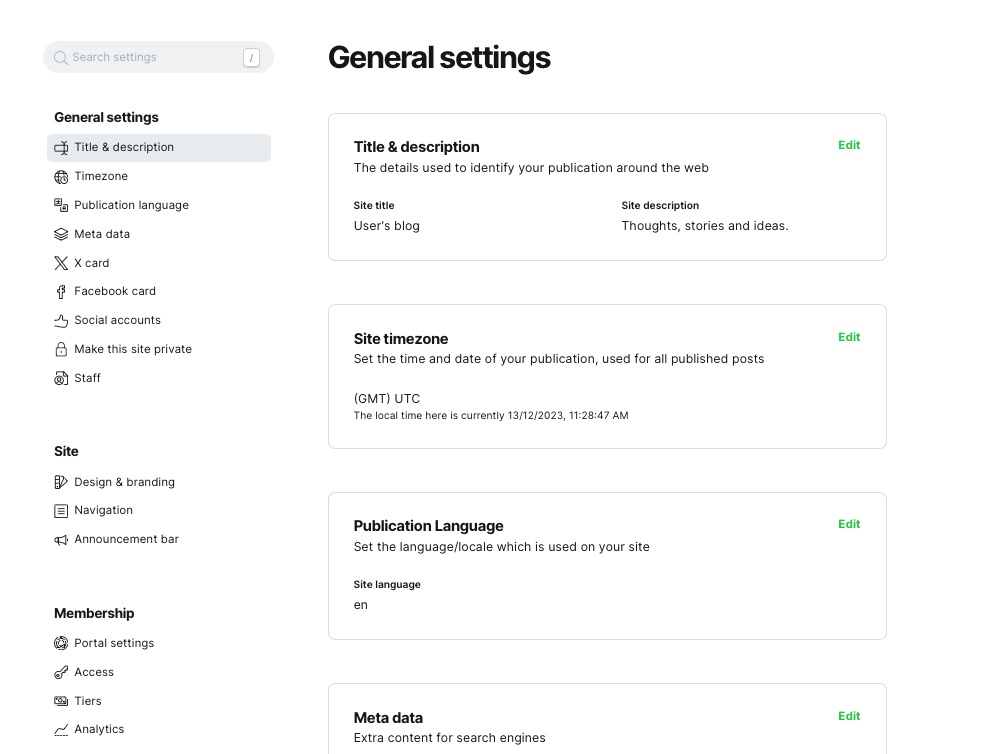Click the Announcement bar megaphone icon
The image size is (985, 754).
[x=61, y=539]
